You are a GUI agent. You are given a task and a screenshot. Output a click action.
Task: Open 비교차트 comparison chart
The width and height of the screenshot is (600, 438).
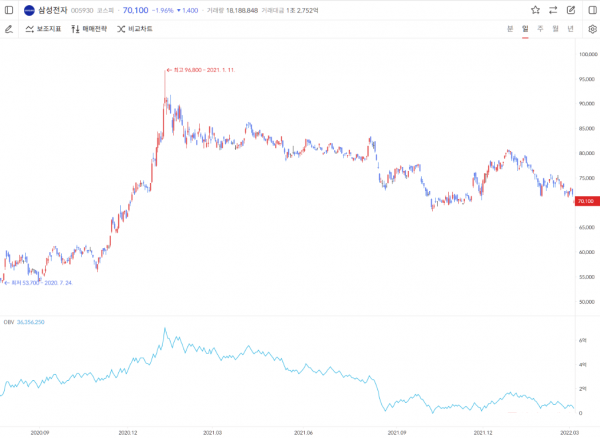coord(135,29)
